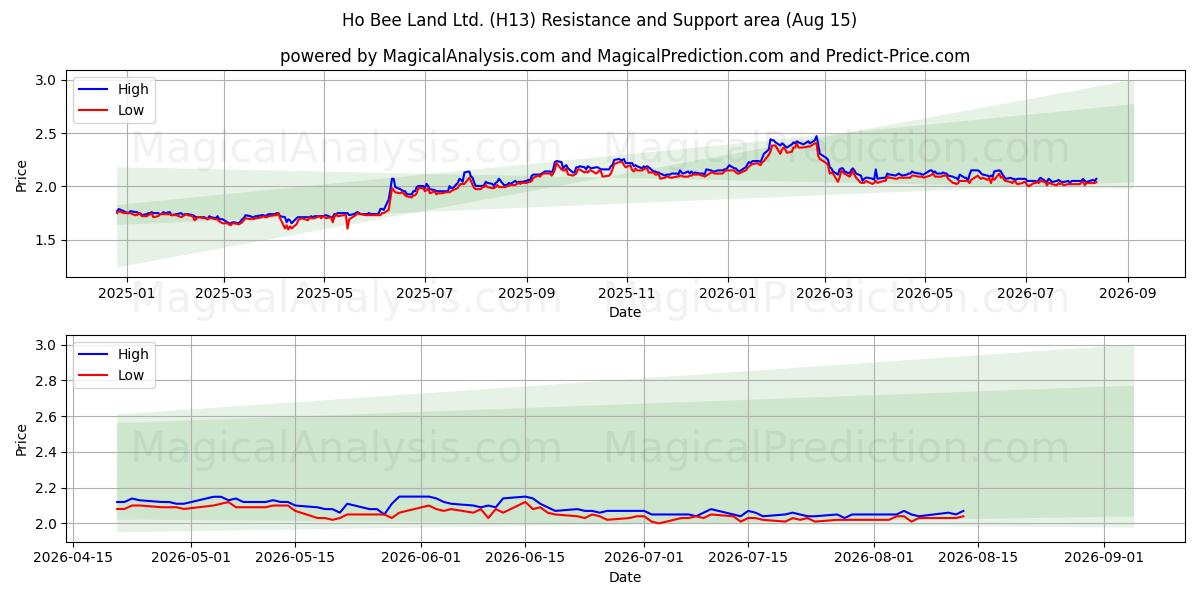Click the '2026-05' x-axis label
Image resolution: width=1200 pixels, height=600 pixels.
925,293
